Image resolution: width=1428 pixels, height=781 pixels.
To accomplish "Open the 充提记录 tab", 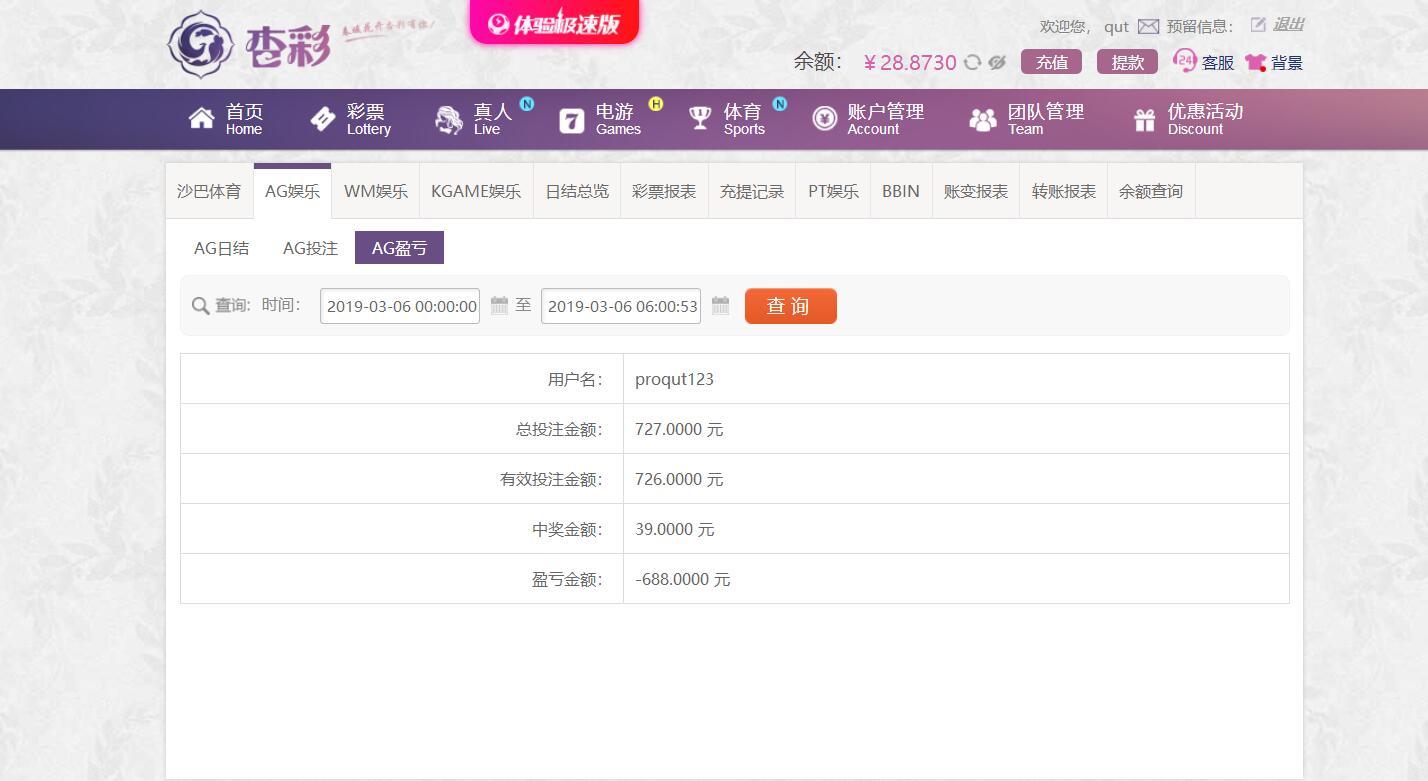I will pos(752,191).
